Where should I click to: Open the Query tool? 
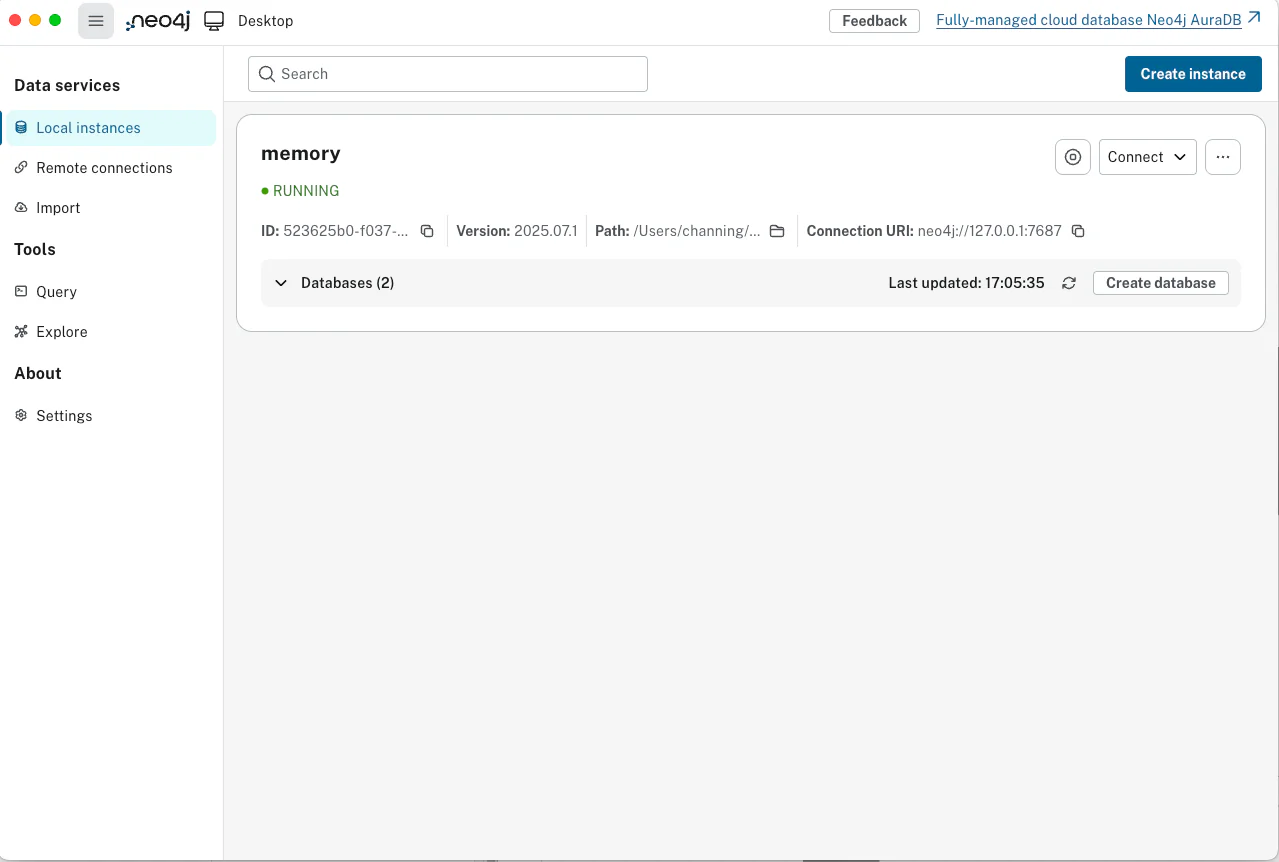click(x=56, y=292)
